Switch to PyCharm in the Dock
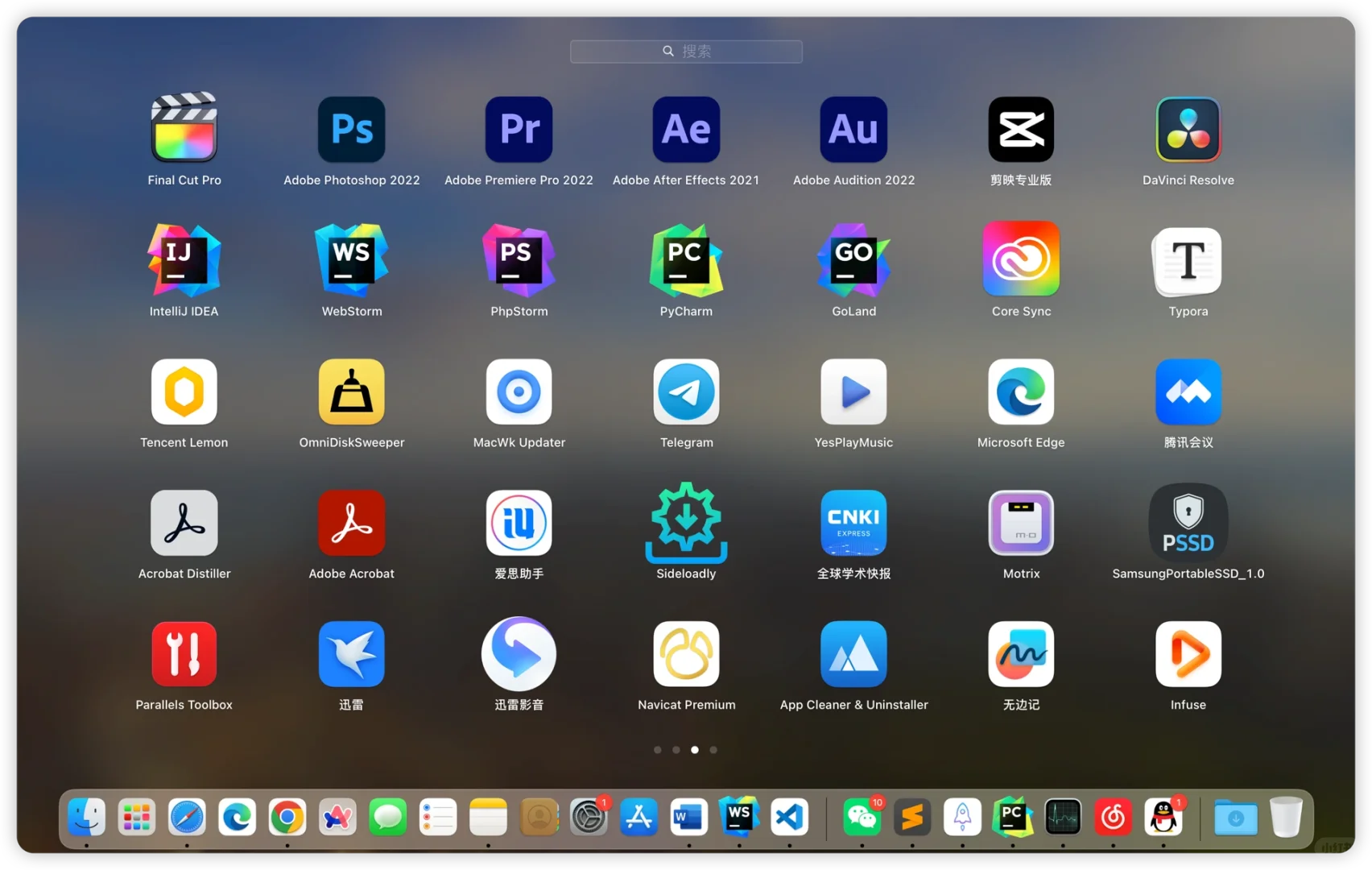Screen dimensions: 1372x870 [1013, 818]
